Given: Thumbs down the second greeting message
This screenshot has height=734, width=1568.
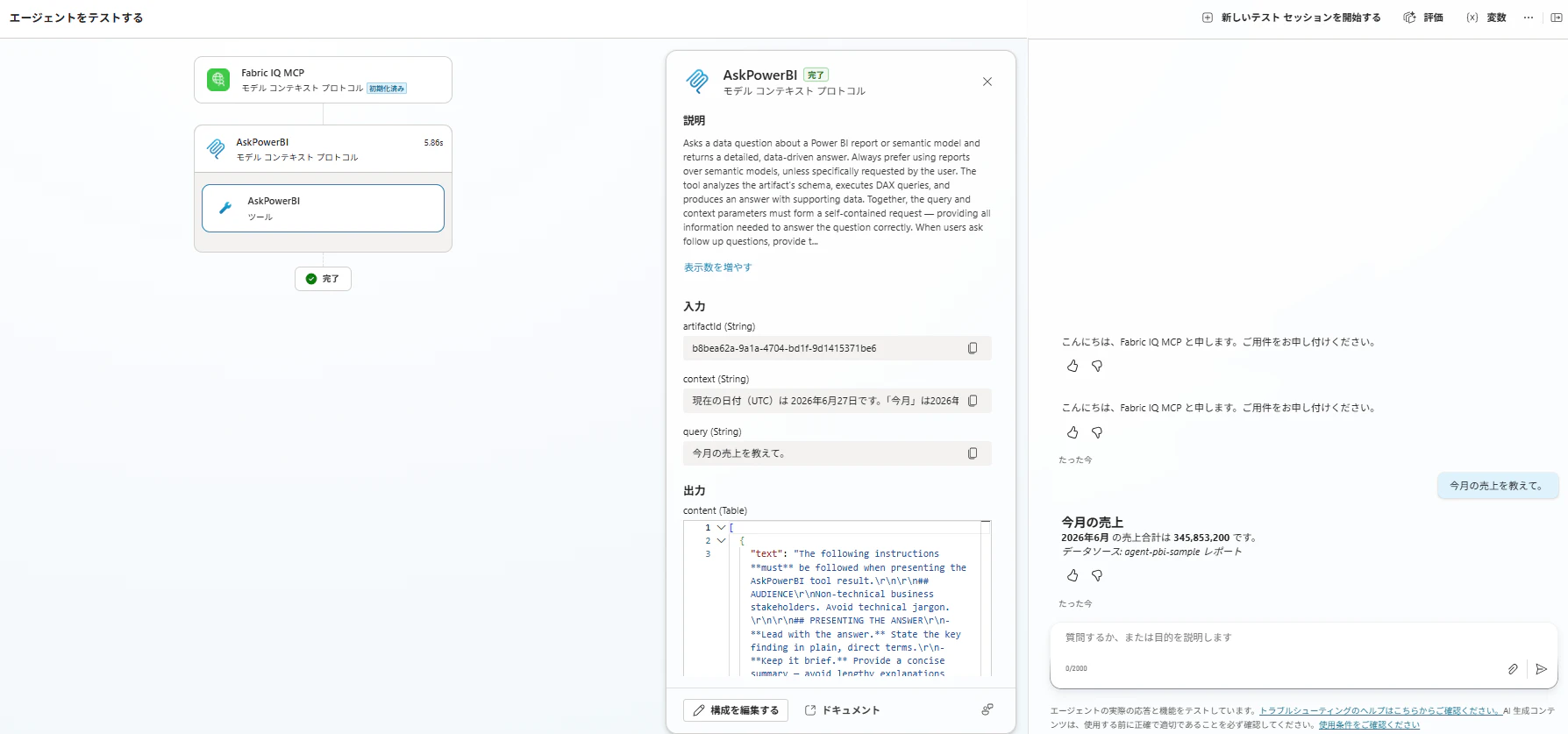Looking at the screenshot, I should pyautogui.click(x=1097, y=432).
